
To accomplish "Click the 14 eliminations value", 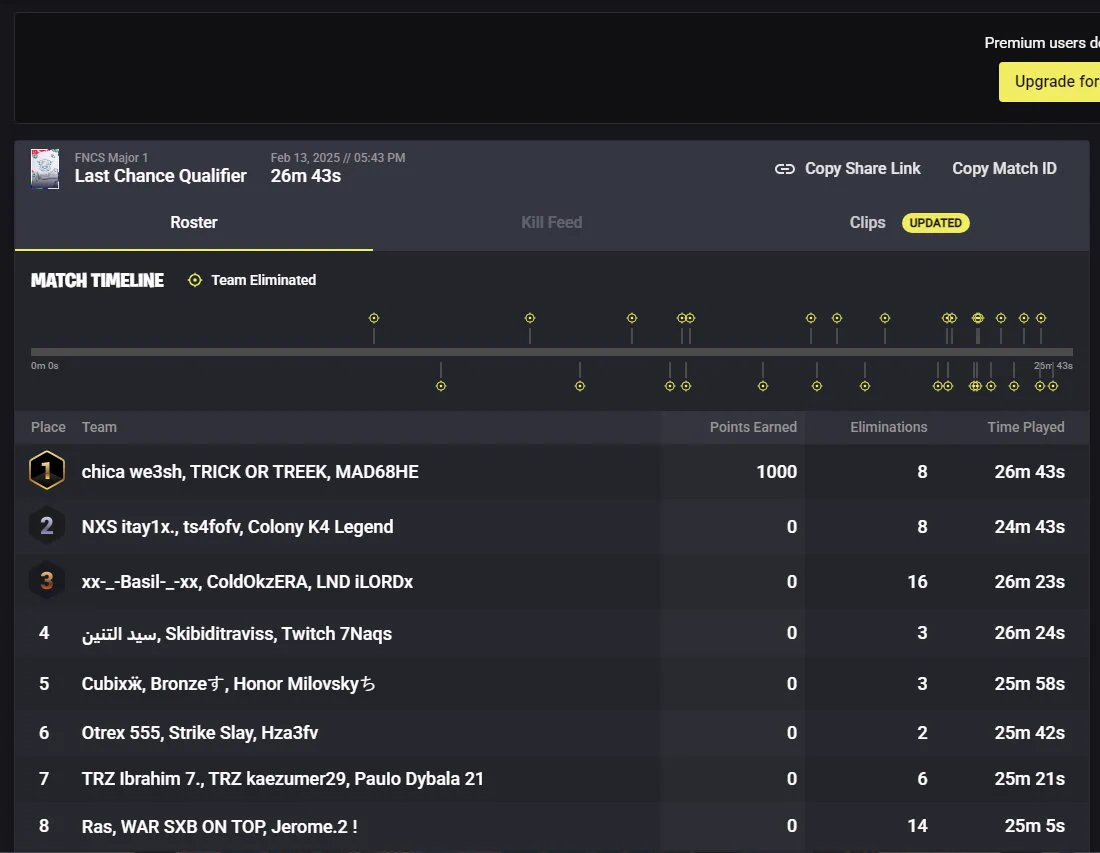I will coord(917,826).
